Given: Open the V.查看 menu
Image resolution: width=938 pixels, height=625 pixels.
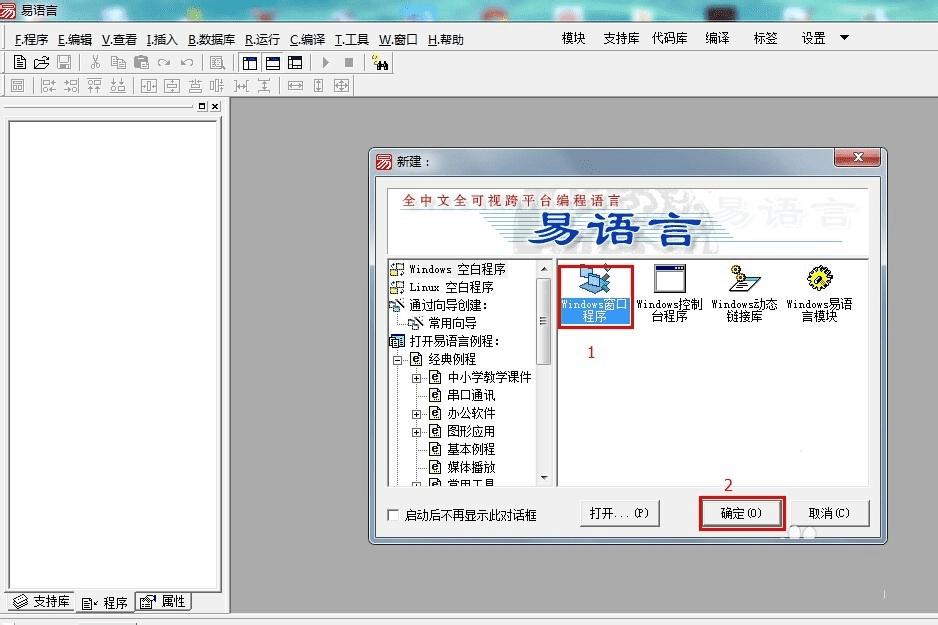Looking at the screenshot, I should (119, 39).
